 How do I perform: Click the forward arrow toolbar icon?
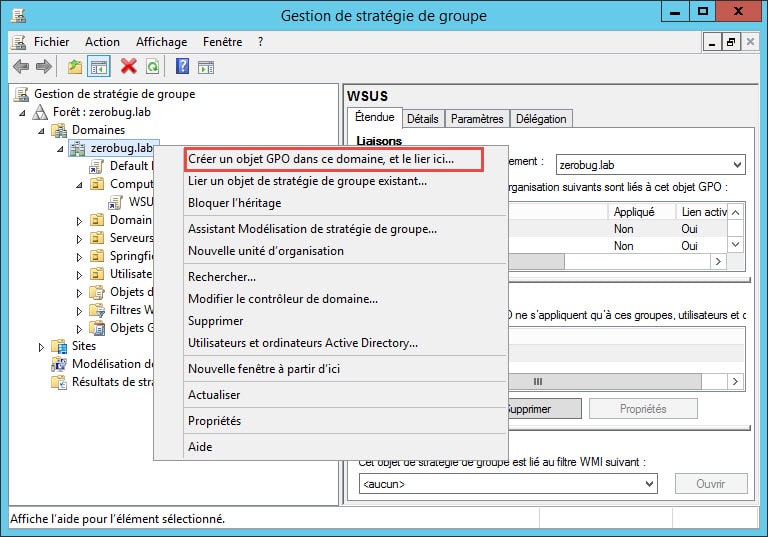tap(43, 67)
